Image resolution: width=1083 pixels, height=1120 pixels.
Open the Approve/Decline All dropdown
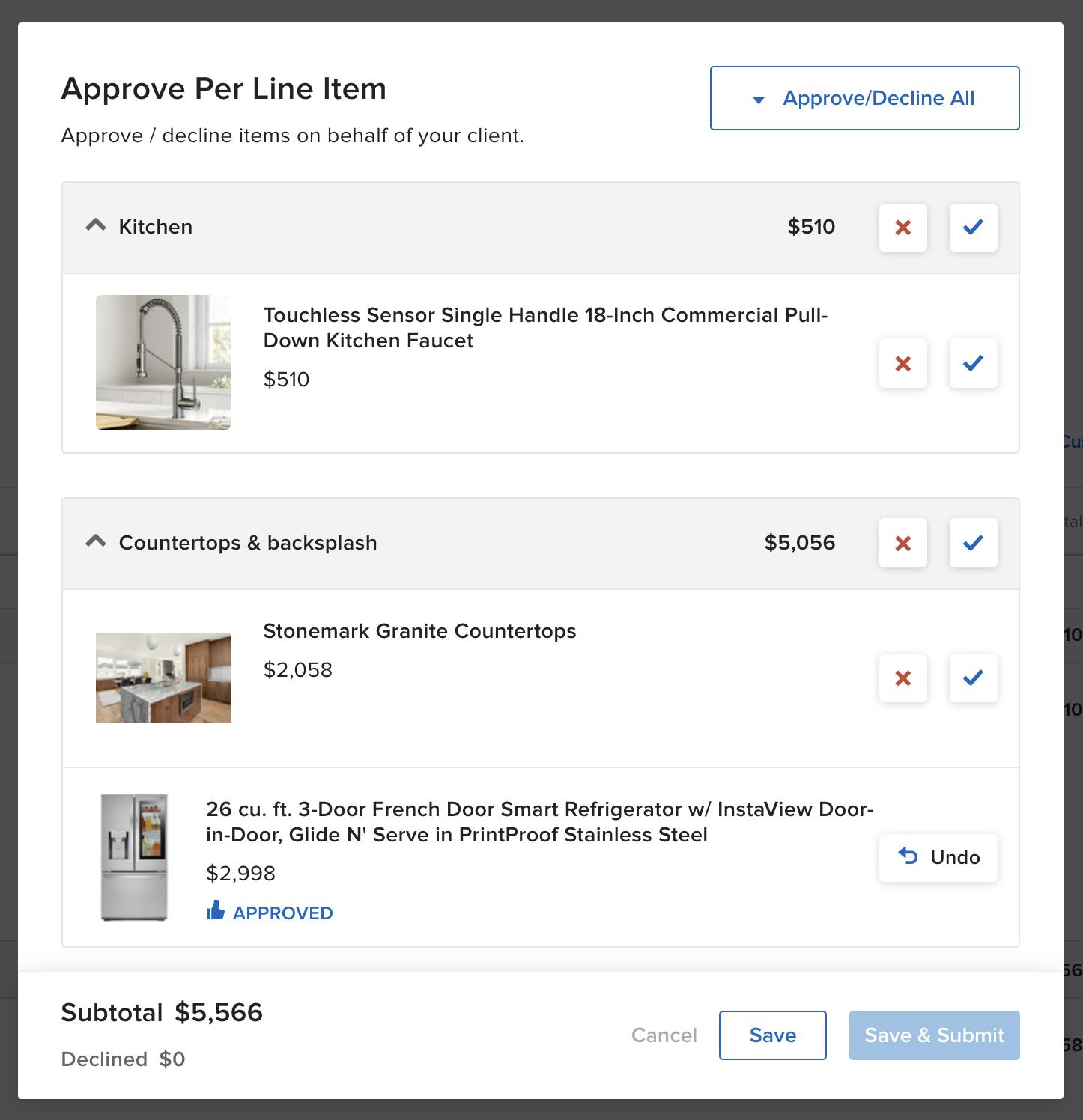click(x=864, y=97)
